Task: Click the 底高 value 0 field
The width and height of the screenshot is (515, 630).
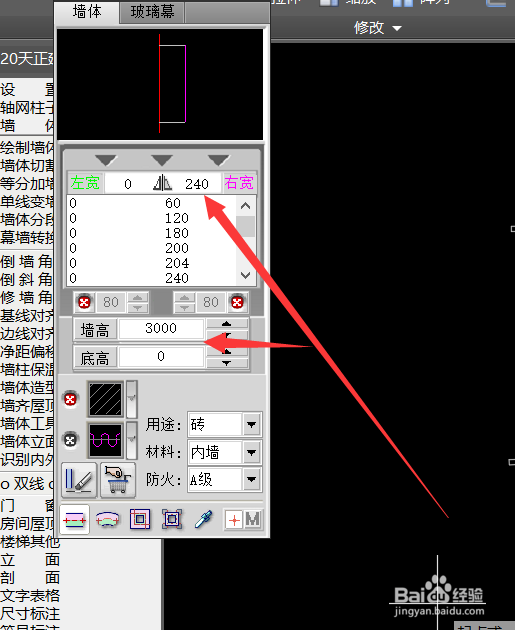Action: click(161, 356)
